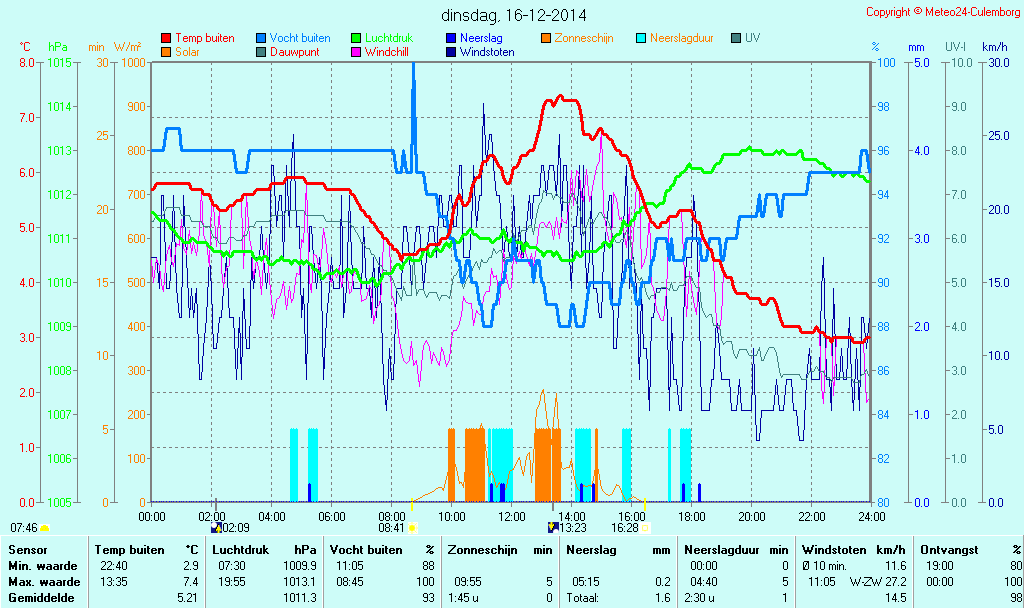1026x608 pixels.
Task: Click the sunrise icon next to 08:41
Action: (412, 527)
